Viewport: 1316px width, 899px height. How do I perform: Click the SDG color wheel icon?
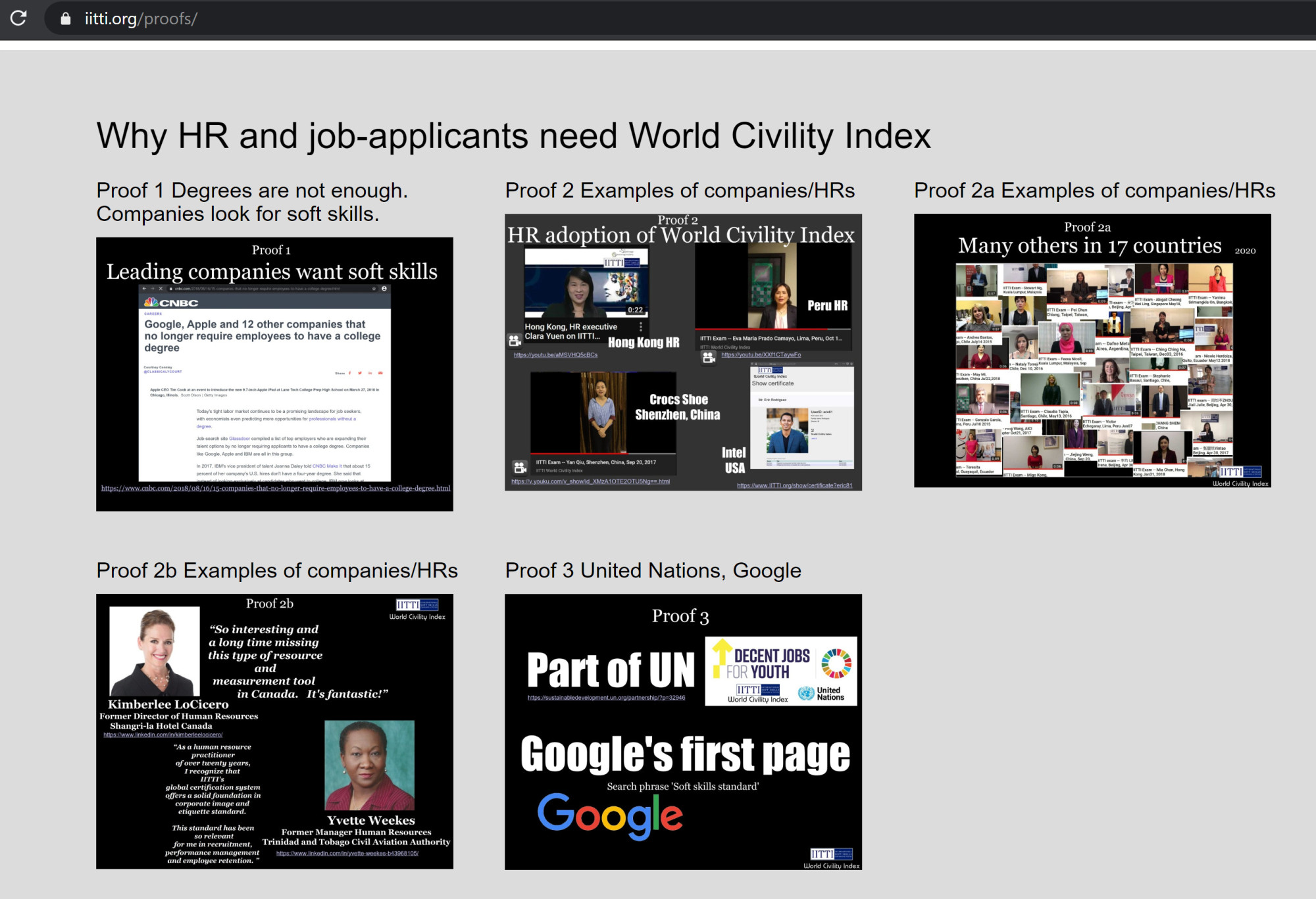pyautogui.click(x=836, y=663)
